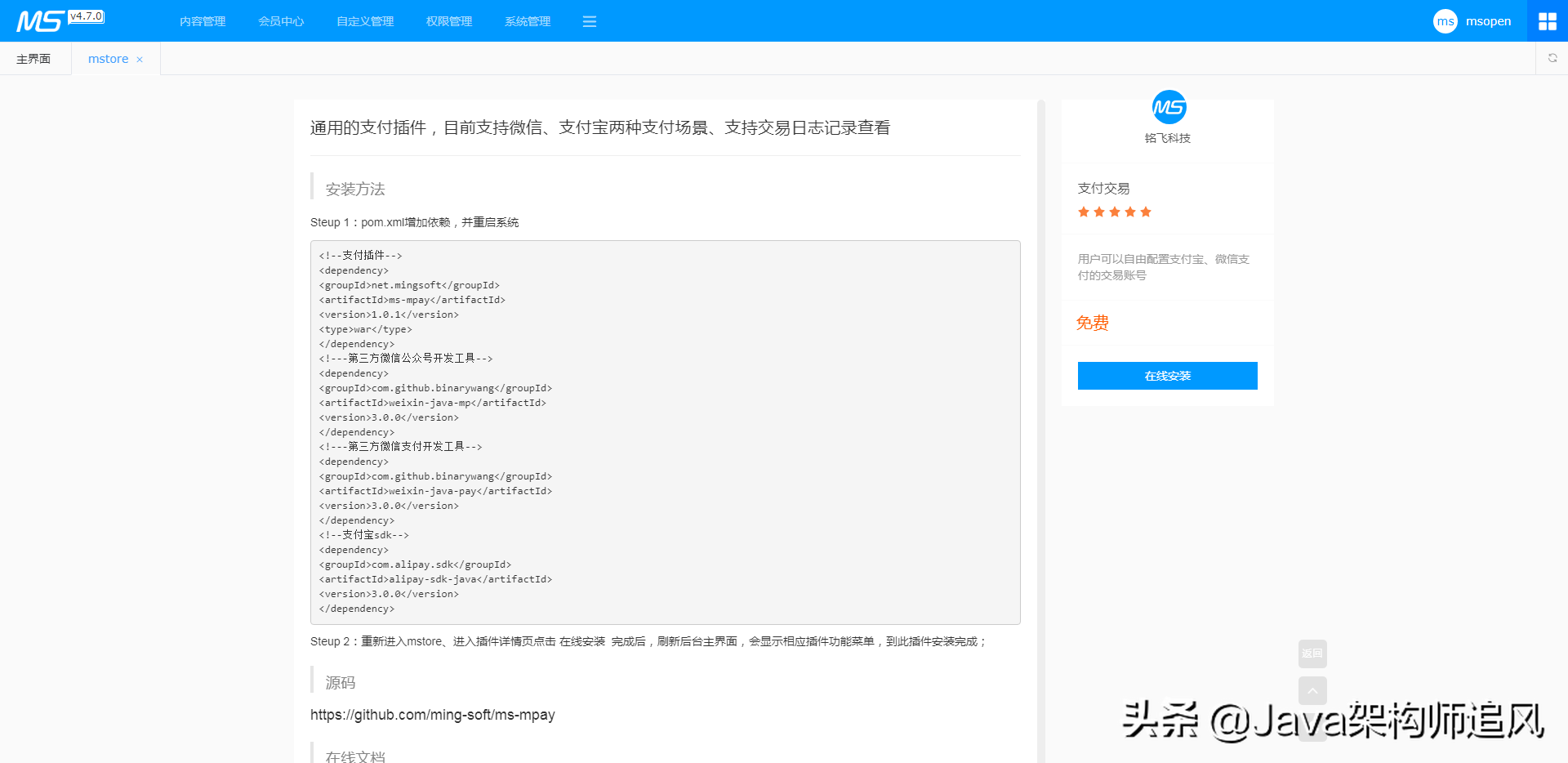Open the hamburger menu icon in the navbar
This screenshot has width=1568, height=763.
pos(590,21)
